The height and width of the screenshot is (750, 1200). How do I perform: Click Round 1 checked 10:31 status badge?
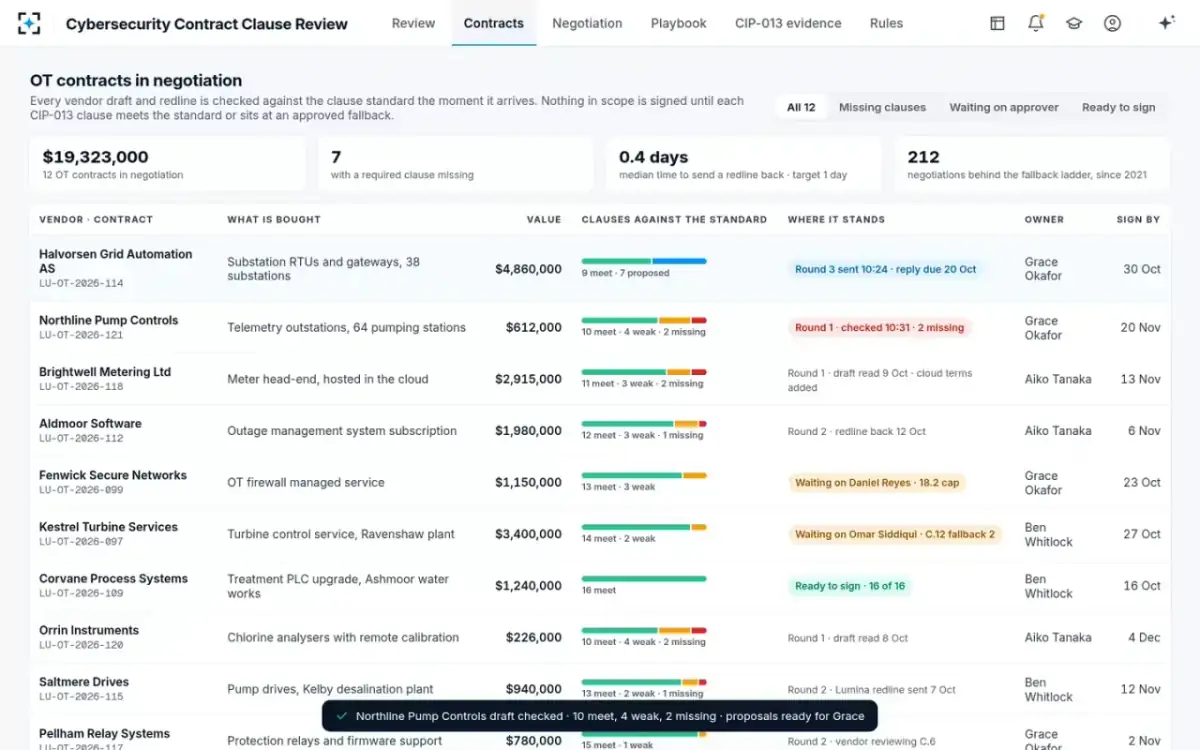pos(879,327)
